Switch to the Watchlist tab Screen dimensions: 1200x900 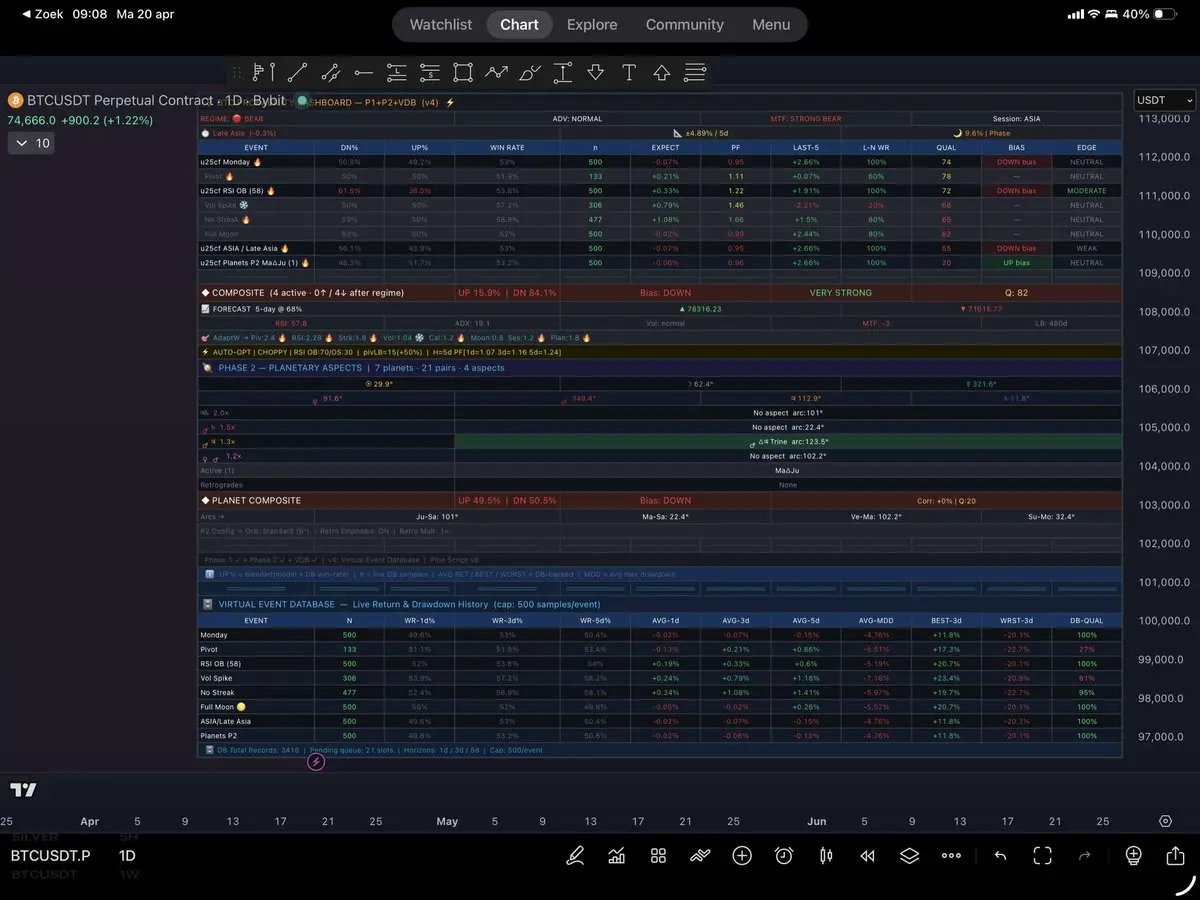[441, 25]
